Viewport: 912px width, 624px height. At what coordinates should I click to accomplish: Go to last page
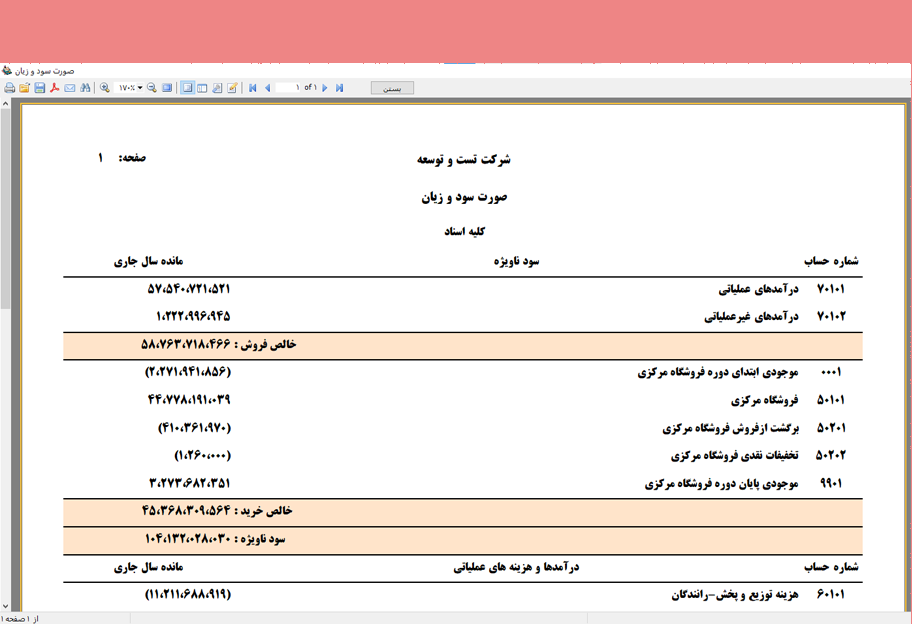click(340, 88)
